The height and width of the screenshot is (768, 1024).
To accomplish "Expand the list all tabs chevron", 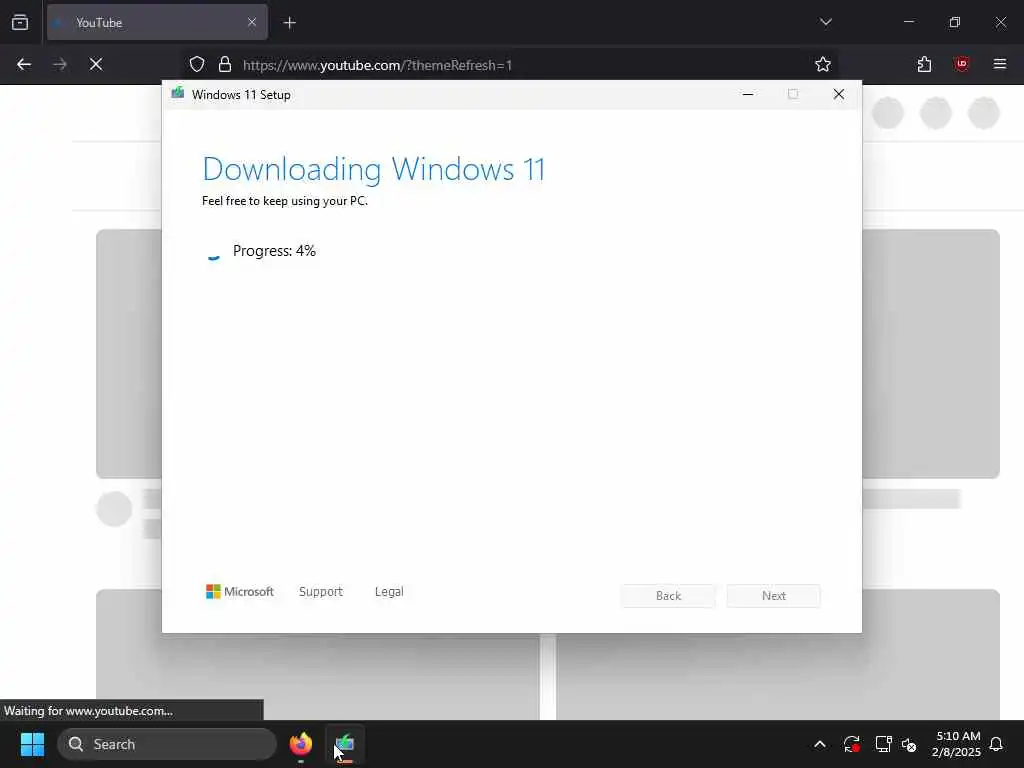I will pyautogui.click(x=825, y=22).
